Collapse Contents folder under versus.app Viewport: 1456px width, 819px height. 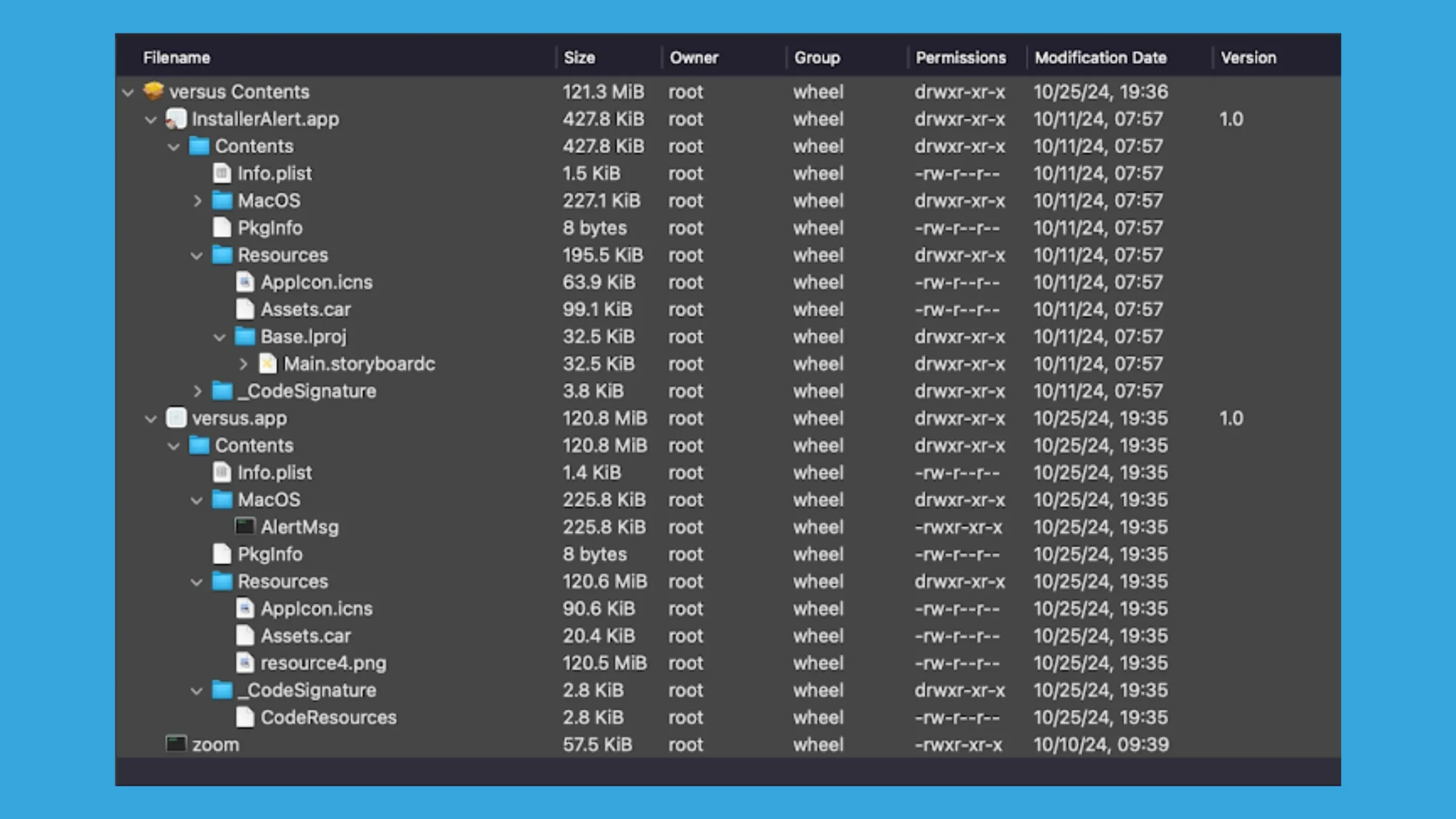click(173, 446)
